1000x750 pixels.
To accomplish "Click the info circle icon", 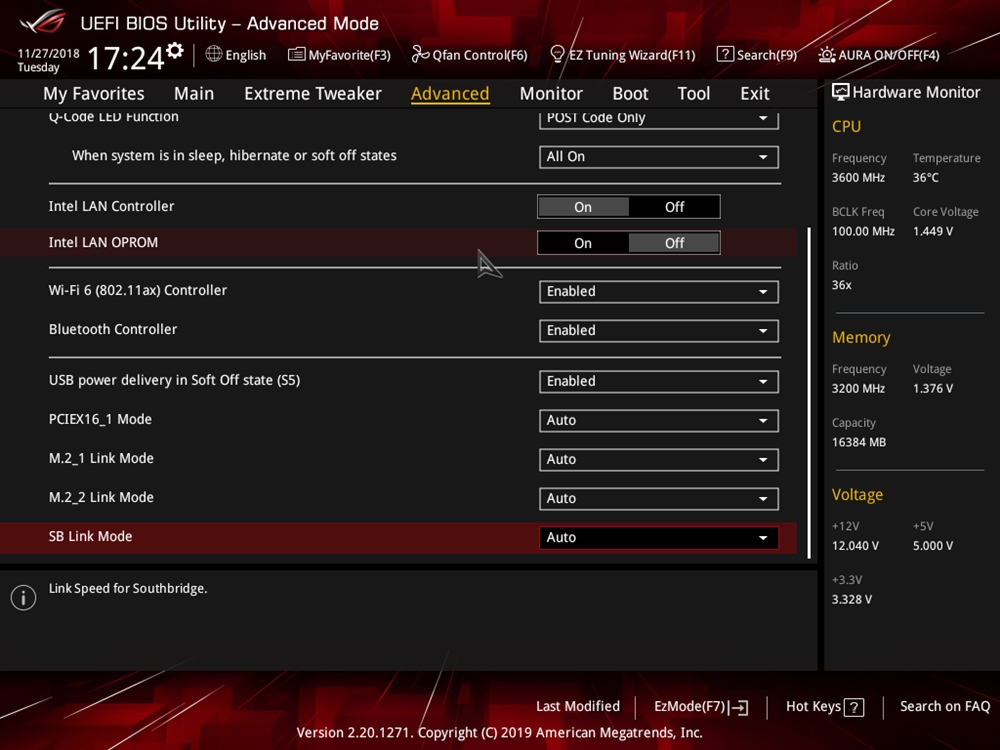I will [24, 598].
